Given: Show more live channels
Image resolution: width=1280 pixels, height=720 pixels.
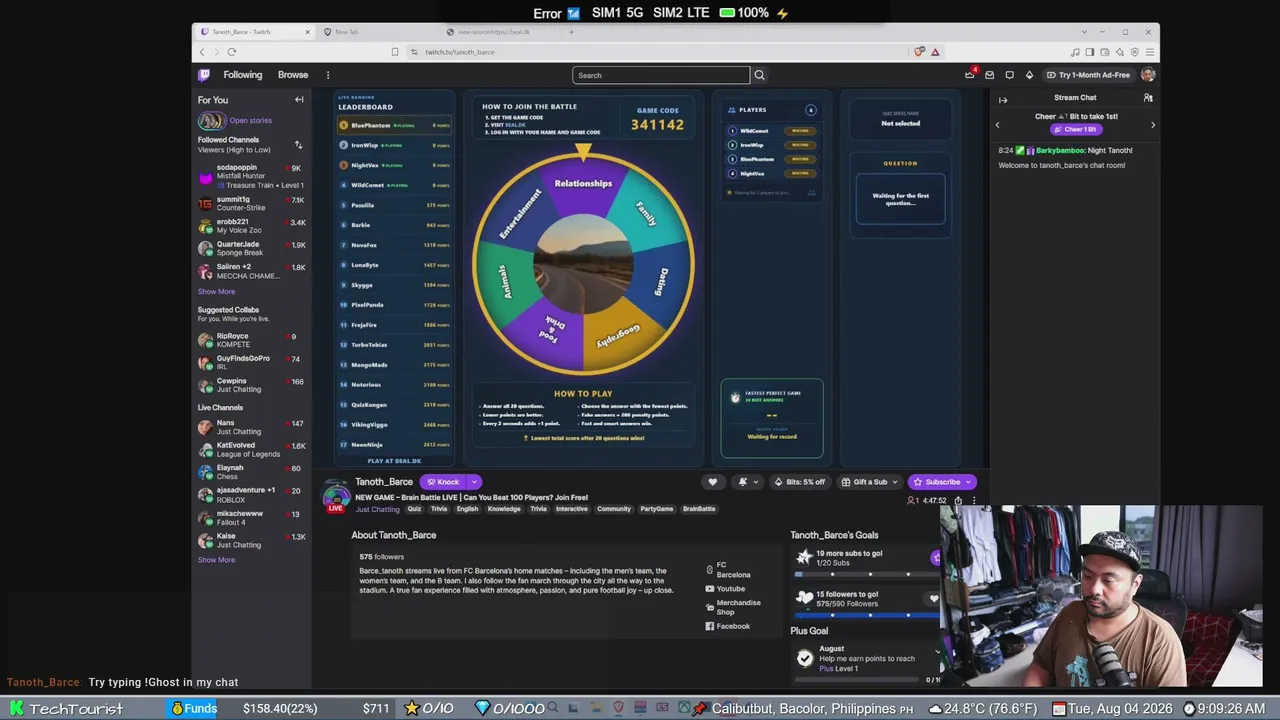Looking at the screenshot, I should [216, 560].
